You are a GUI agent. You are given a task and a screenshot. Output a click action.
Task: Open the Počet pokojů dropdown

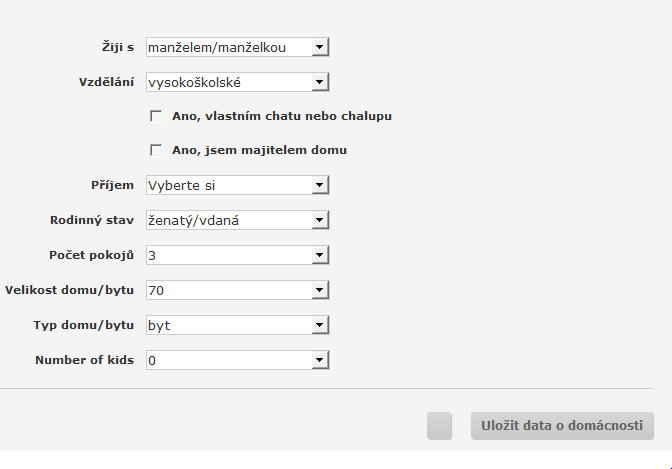[237, 255]
